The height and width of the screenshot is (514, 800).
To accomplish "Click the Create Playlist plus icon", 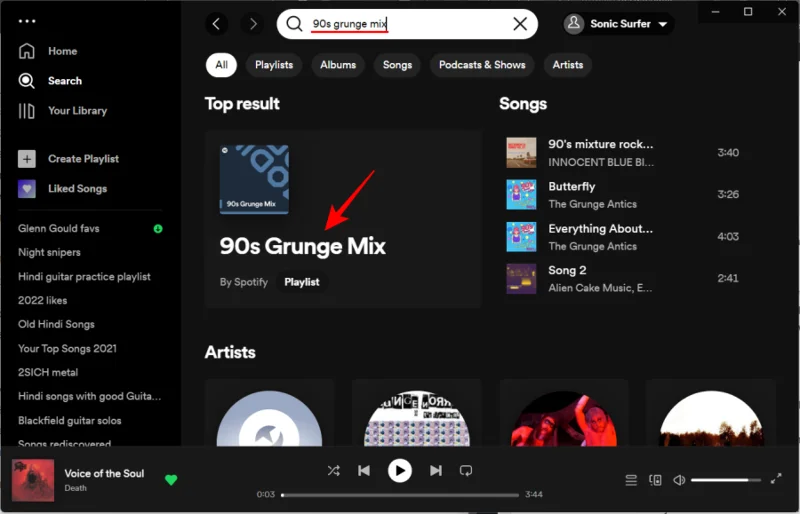I will coord(27,159).
